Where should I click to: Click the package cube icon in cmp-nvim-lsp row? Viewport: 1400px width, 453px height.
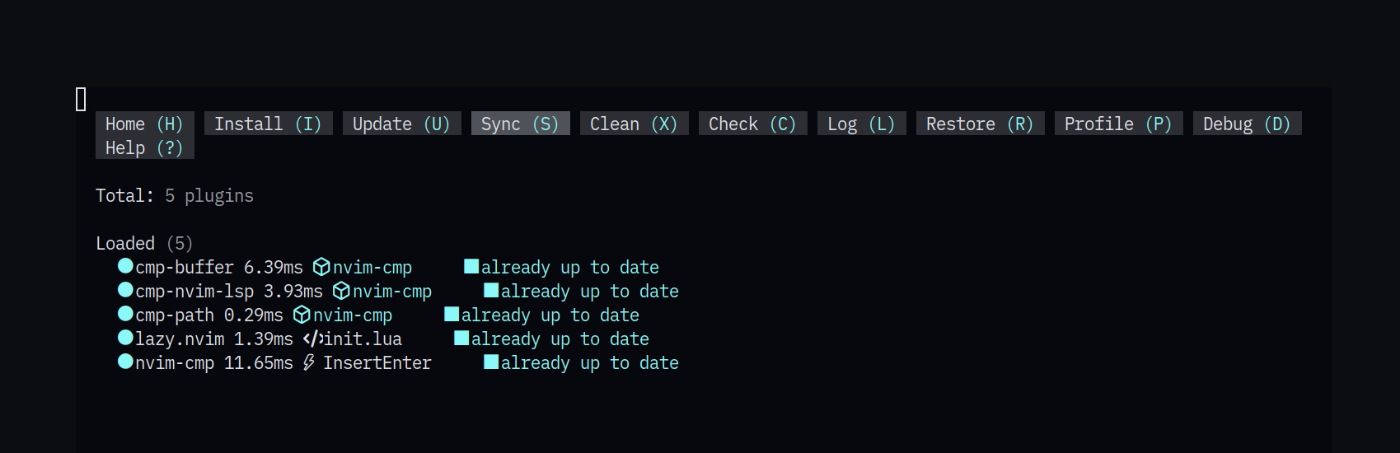(341, 291)
